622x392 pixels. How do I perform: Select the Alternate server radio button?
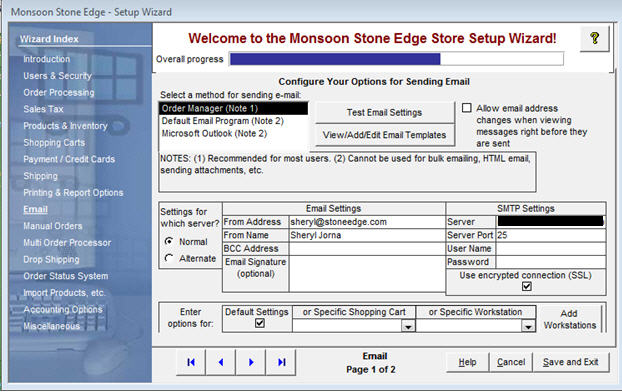point(169,258)
